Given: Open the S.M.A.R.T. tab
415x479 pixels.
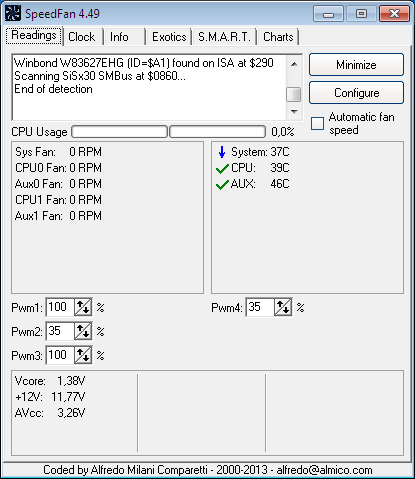Looking at the screenshot, I should point(224,37).
